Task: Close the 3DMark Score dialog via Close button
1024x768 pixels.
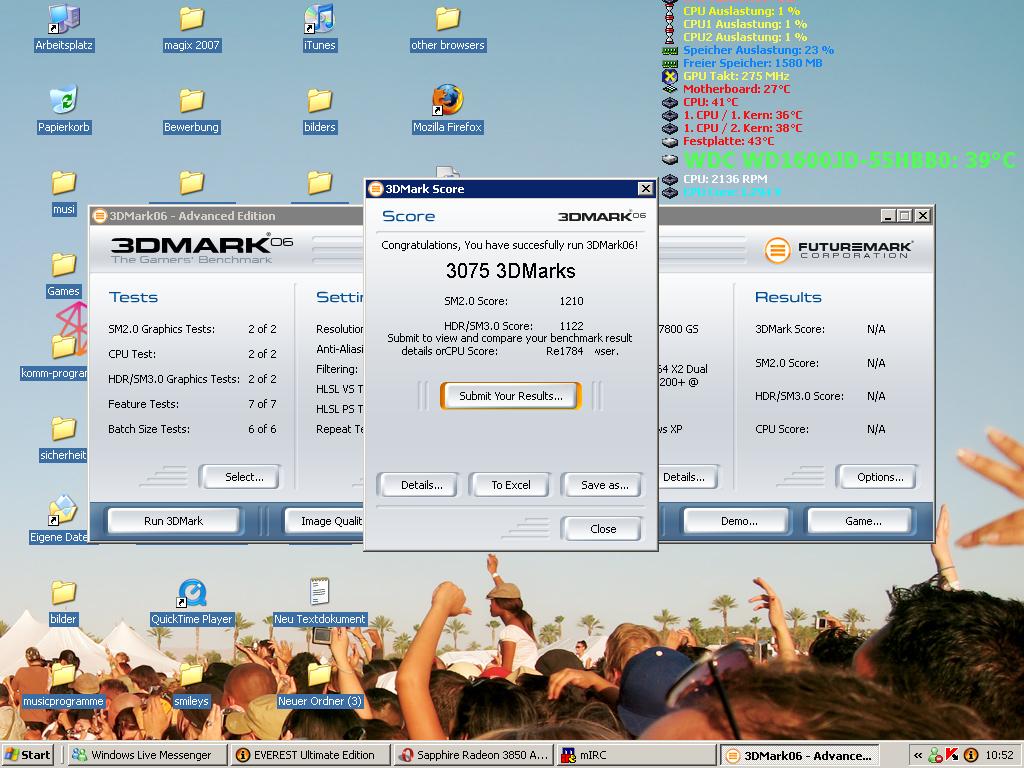Action: tap(603, 529)
